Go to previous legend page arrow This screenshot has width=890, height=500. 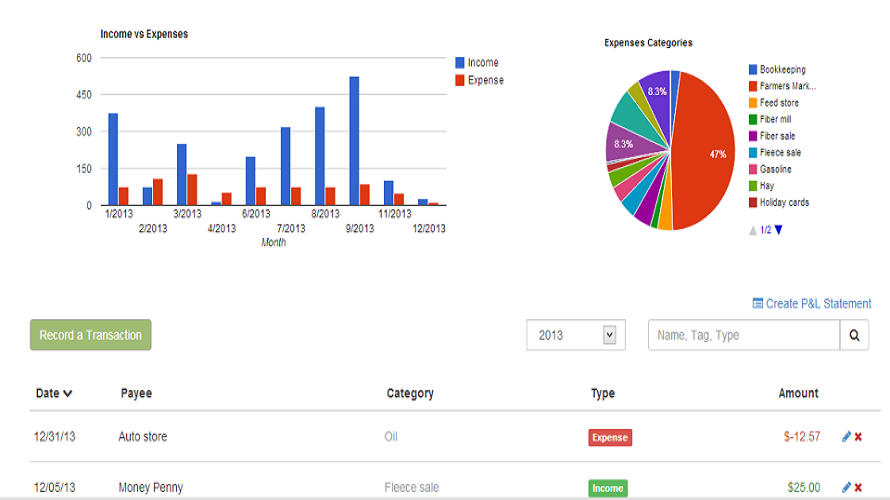click(x=753, y=230)
